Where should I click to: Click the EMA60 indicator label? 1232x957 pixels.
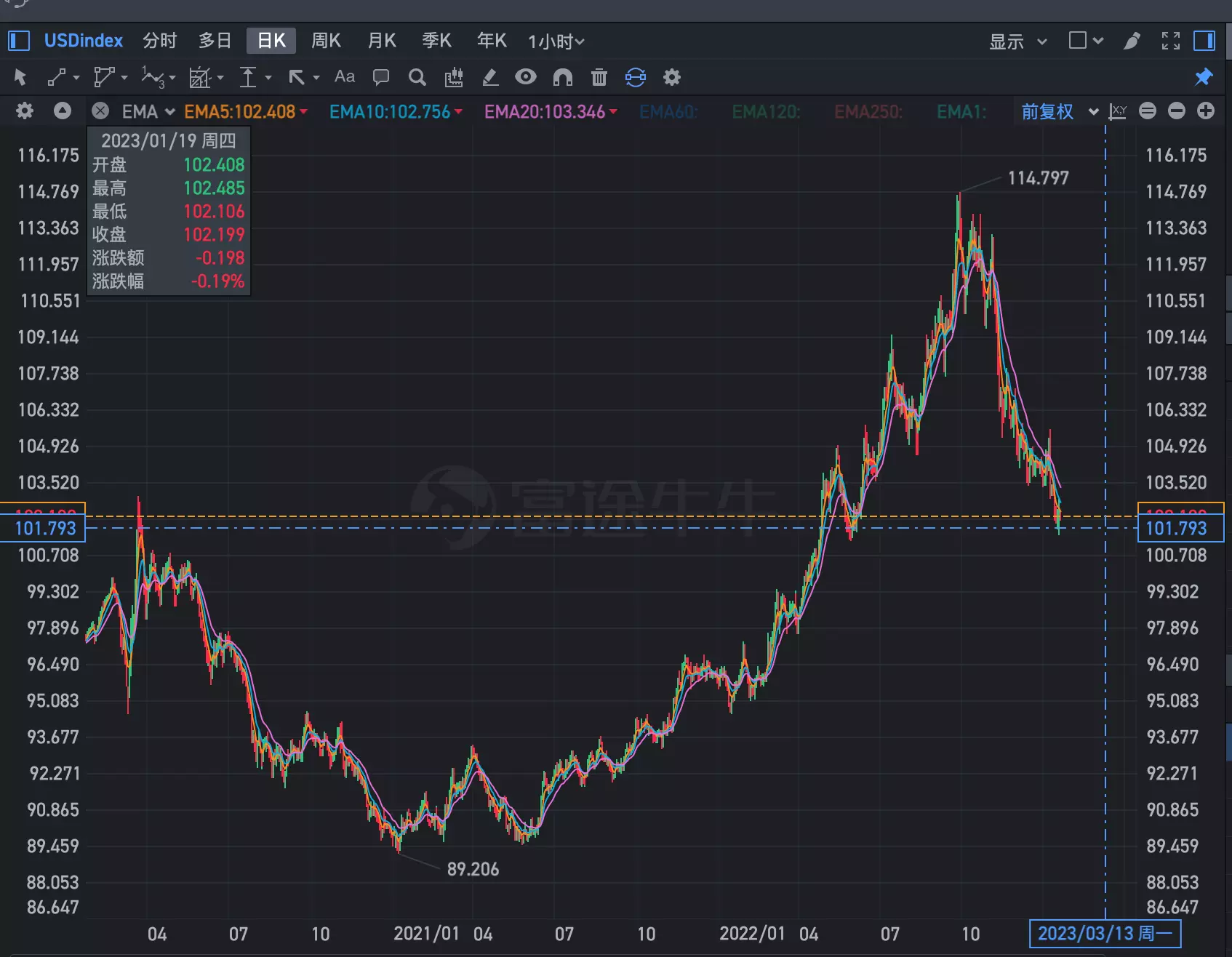[x=668, y=112]
